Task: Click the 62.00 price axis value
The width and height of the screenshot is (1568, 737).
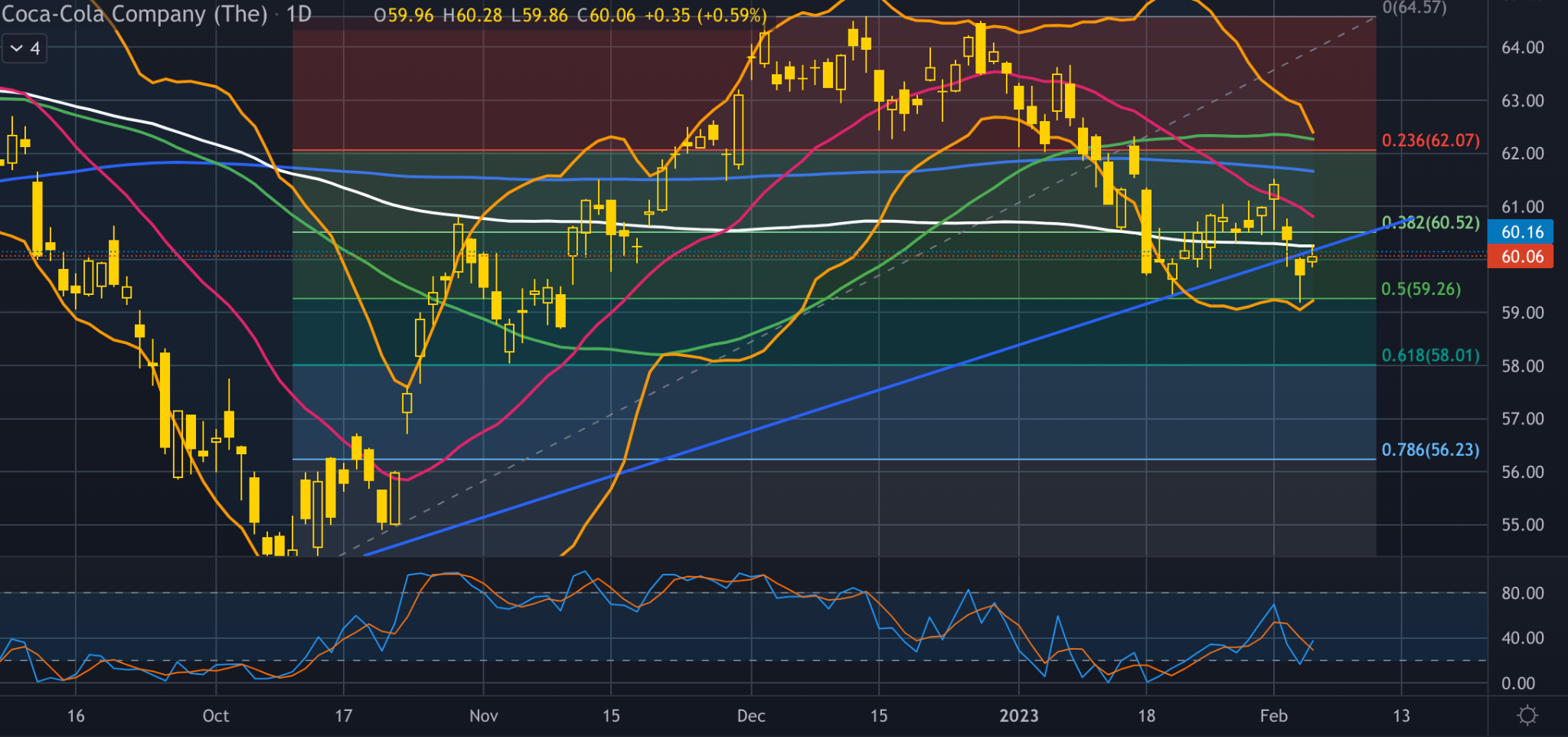Action: click(1522, 153)
